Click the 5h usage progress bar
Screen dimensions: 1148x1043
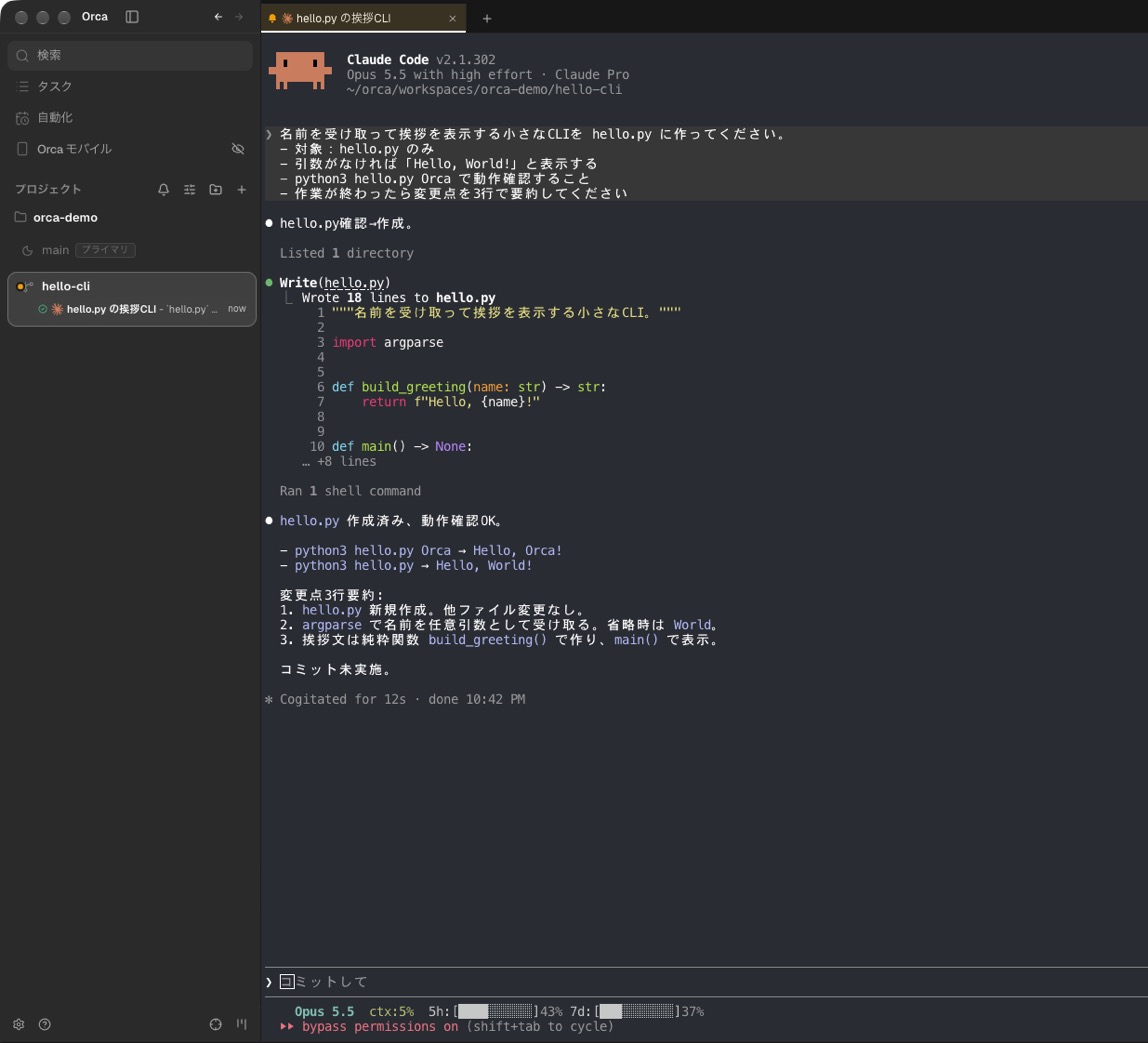[x=495, y=1012]
